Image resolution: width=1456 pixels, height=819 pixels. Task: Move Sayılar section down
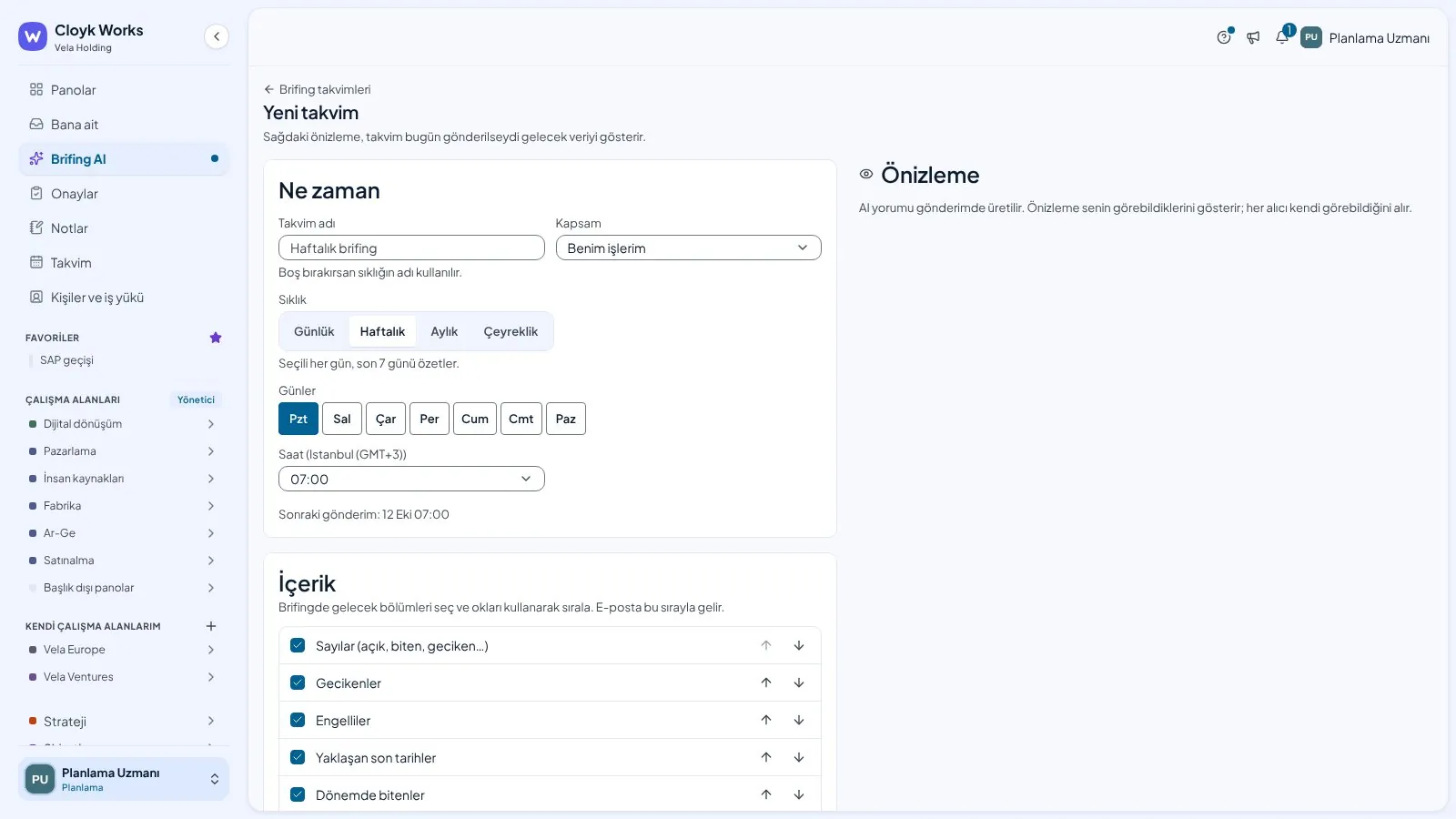click(799, 645)
